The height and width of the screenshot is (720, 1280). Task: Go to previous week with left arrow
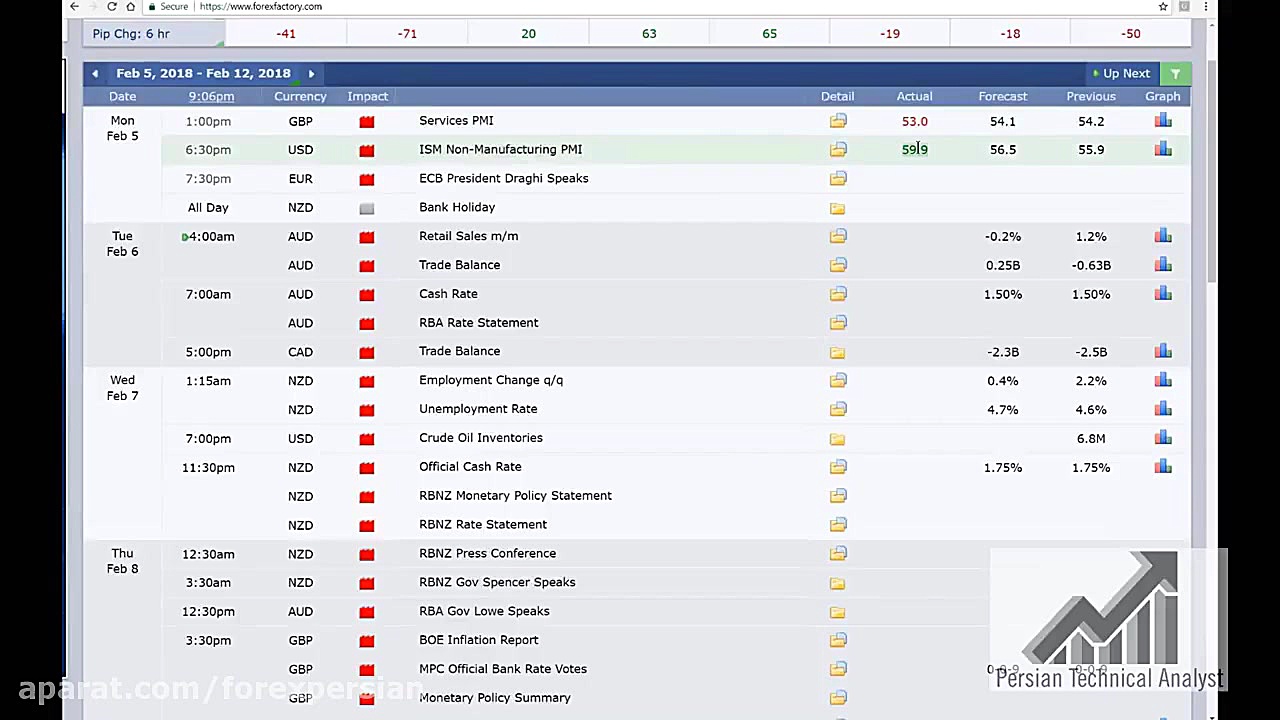(95, 73)
